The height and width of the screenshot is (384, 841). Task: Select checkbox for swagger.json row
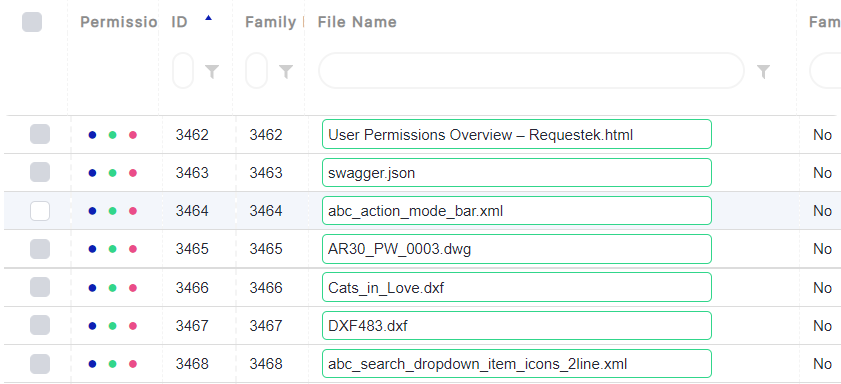click(x=40, y=172)
